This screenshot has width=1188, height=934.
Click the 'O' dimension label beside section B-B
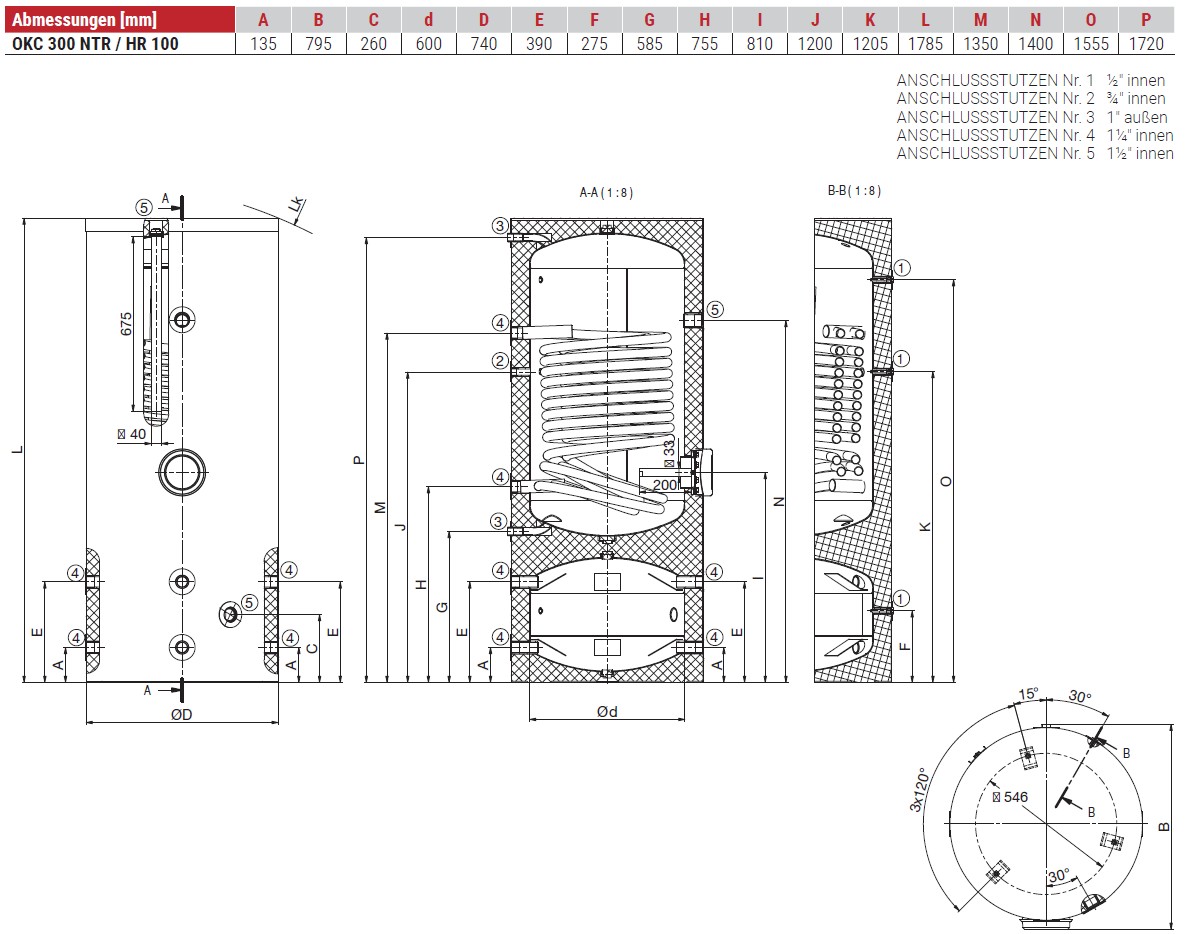coord(946,482)
